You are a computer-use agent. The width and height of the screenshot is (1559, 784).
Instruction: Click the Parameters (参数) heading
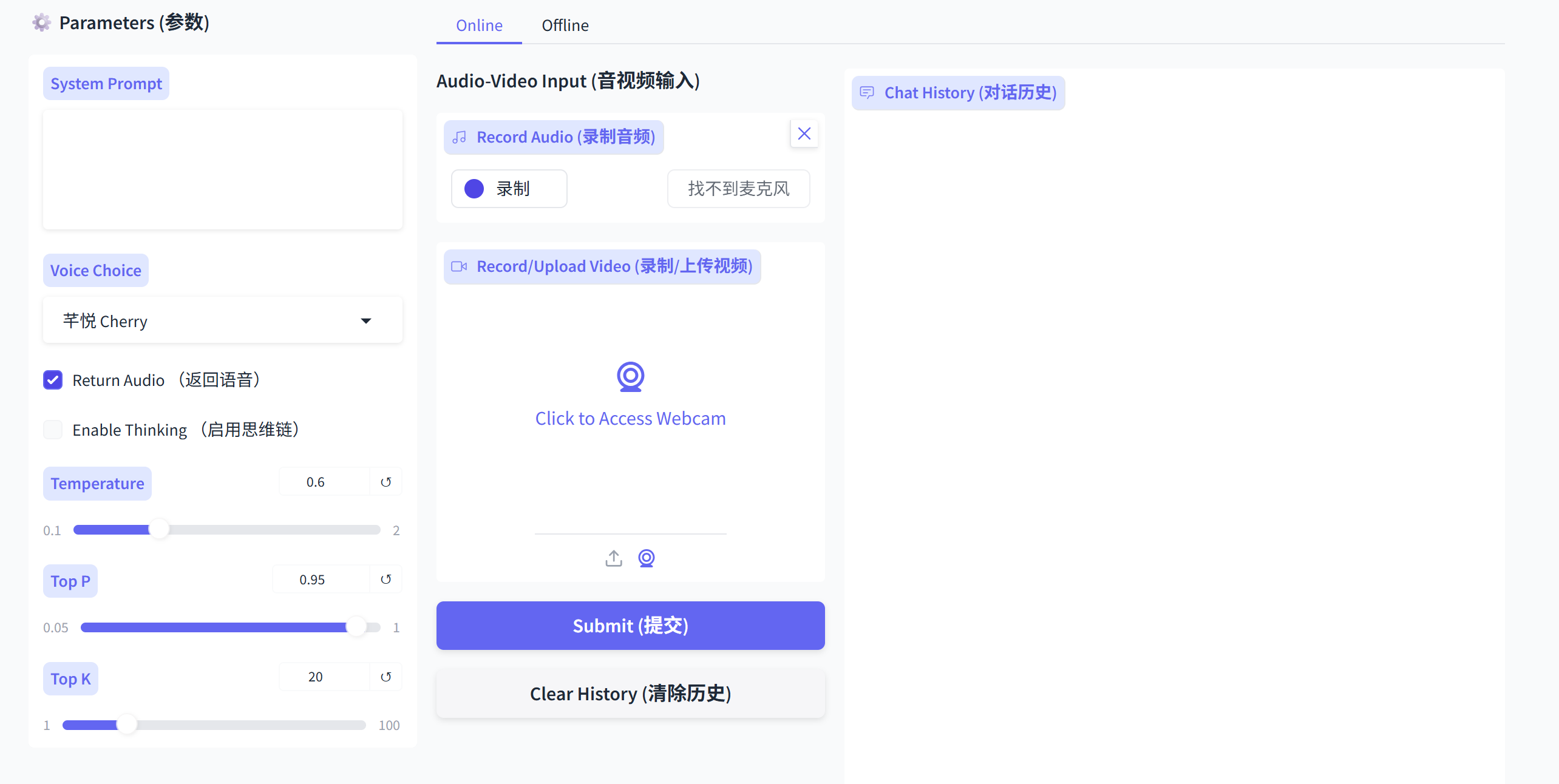(x=134, y=23)
